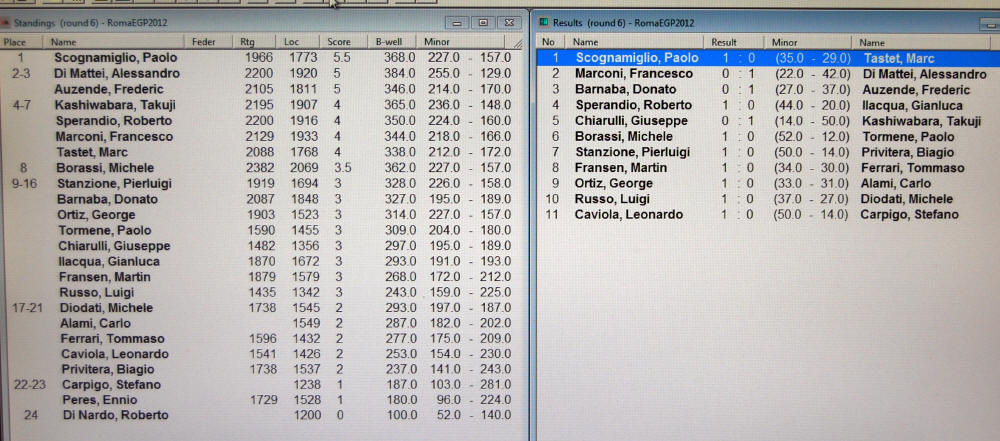Click opponent Di Mattei, Alessandro in Results
1000x441 pixels.
tap(924, 74)
